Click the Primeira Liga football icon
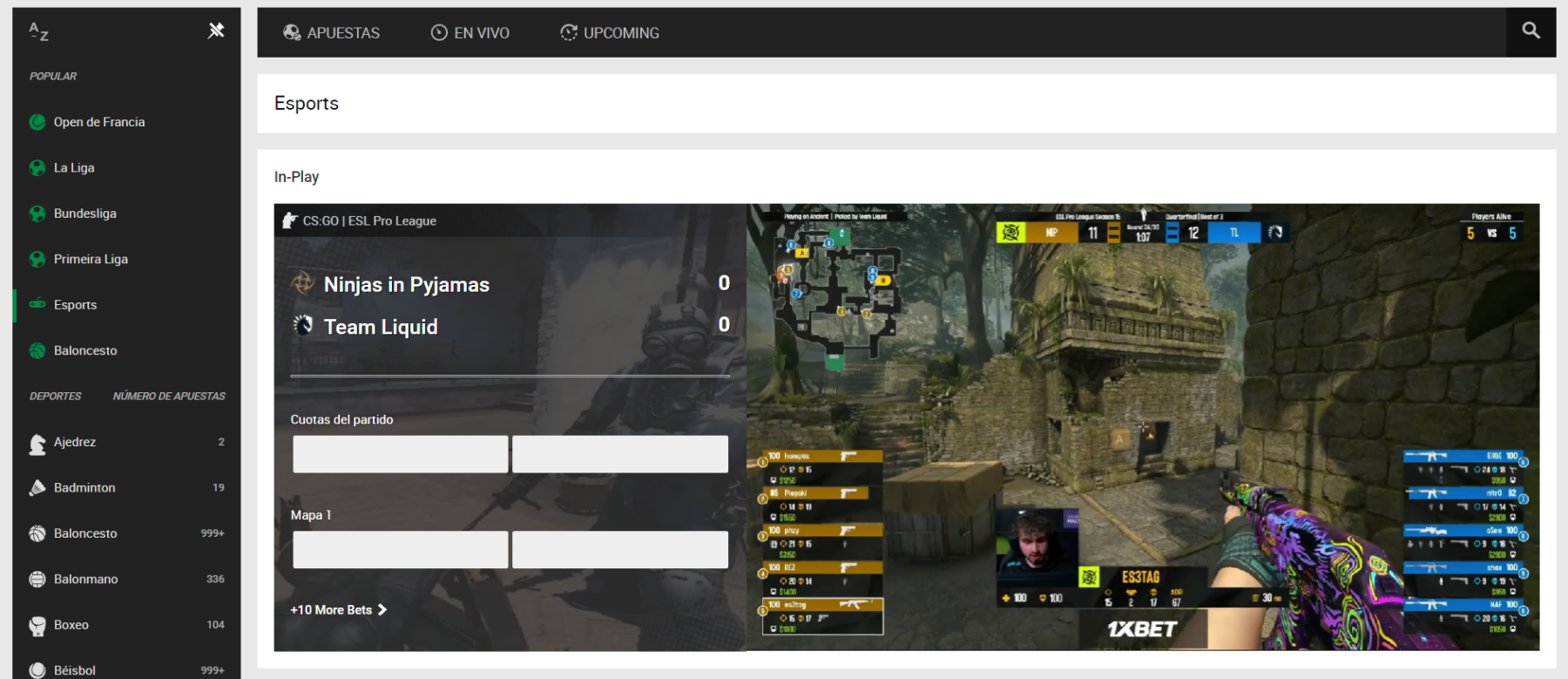The image size is (1568, 679). [37, 259]
